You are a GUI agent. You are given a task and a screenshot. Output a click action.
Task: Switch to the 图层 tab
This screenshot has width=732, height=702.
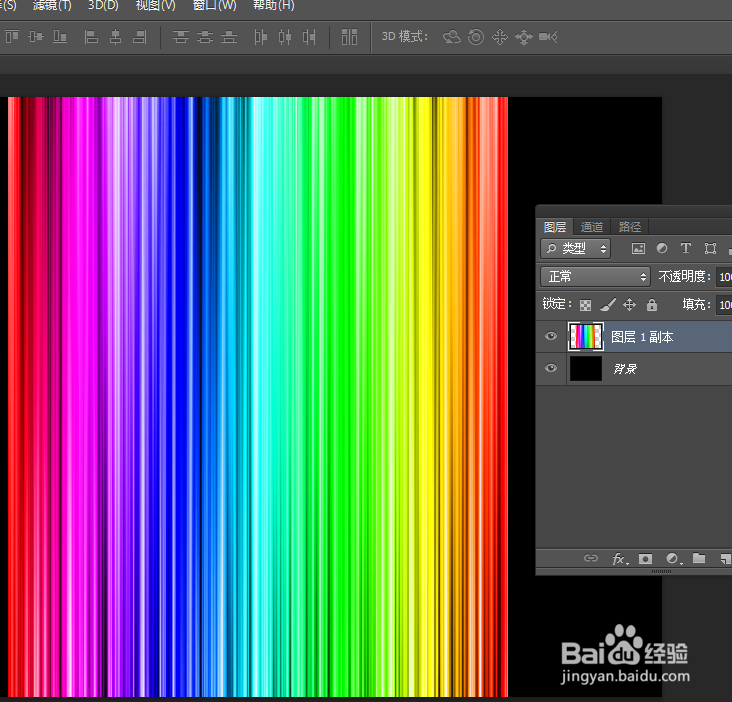555,227
